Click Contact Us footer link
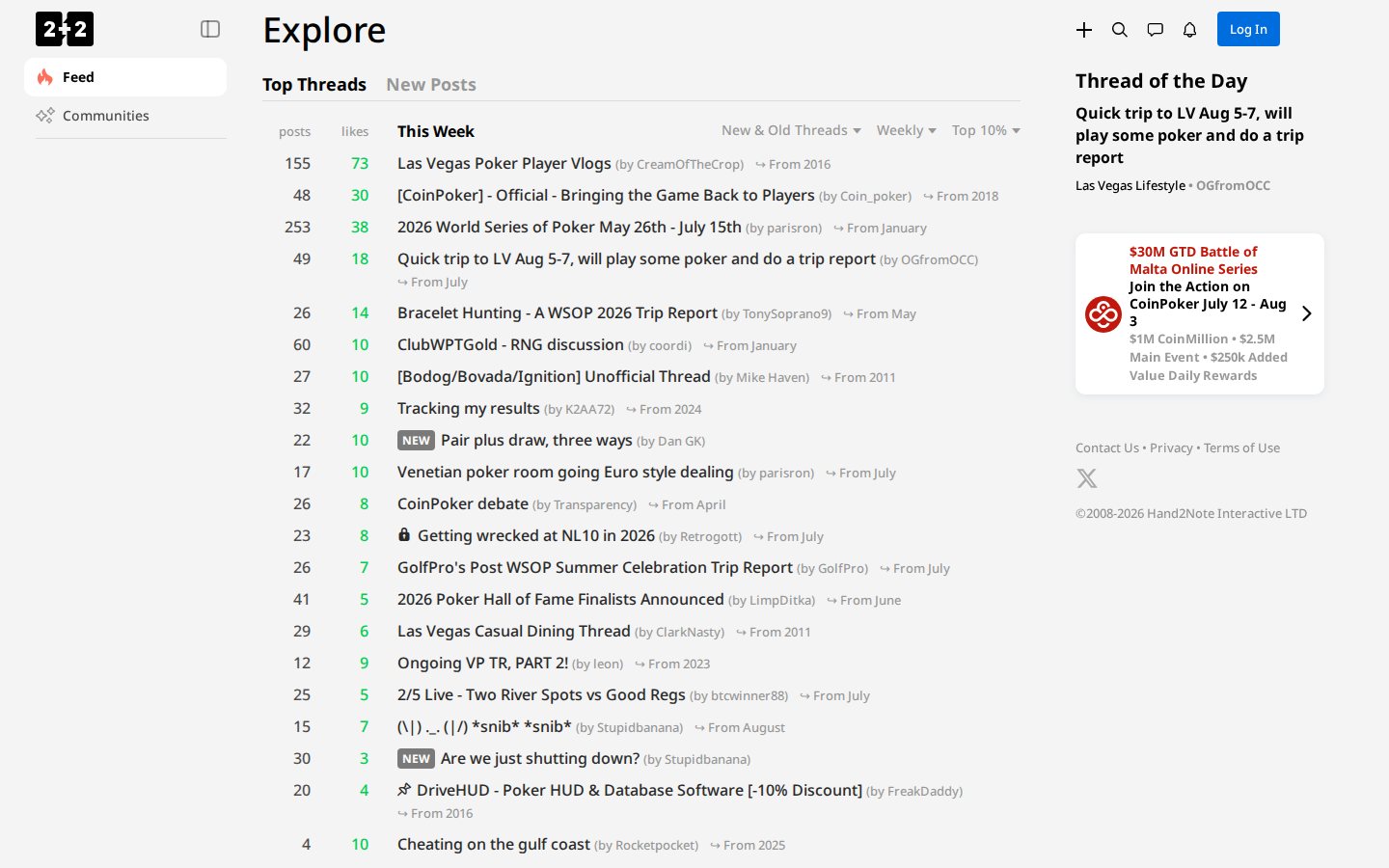 pyautogui.click(x=1106, y=448)
